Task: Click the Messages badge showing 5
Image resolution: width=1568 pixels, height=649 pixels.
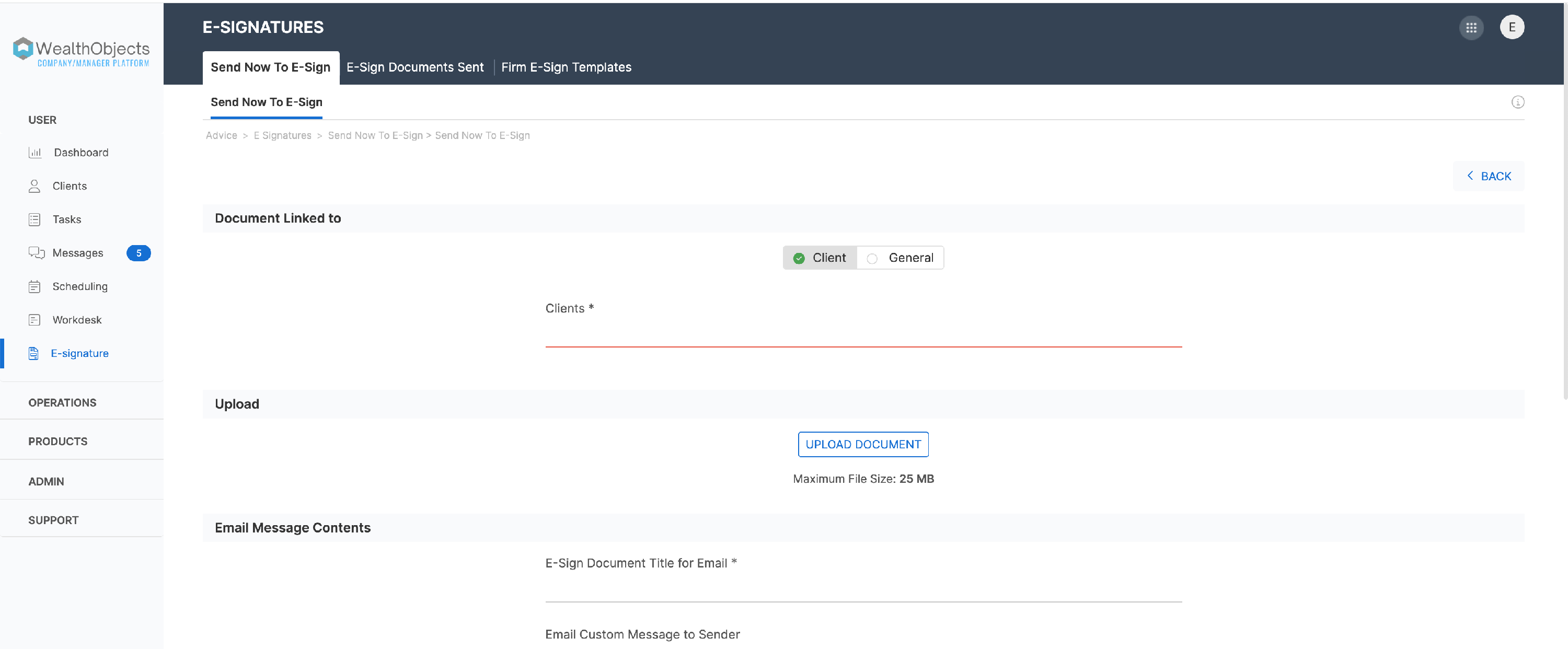Action: (138, 253)
